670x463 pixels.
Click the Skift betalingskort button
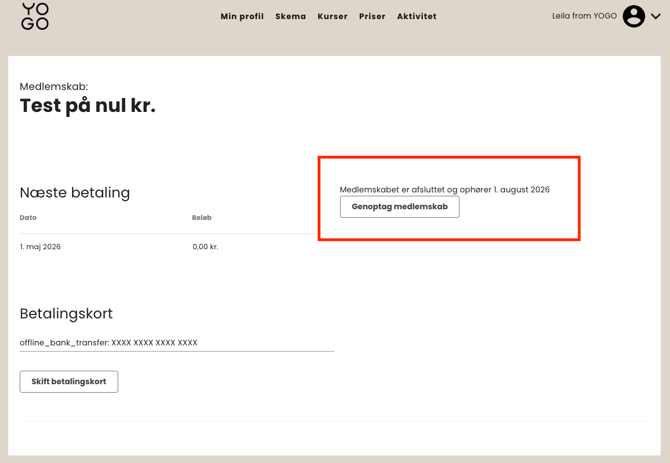[x=69, y=381]
